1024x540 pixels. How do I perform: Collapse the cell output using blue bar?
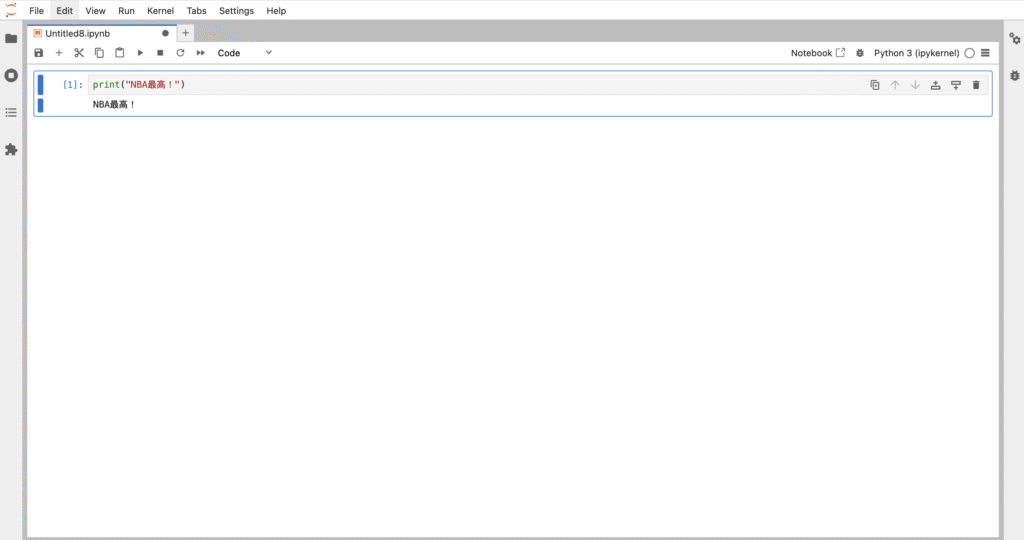[x=40, y=105]
